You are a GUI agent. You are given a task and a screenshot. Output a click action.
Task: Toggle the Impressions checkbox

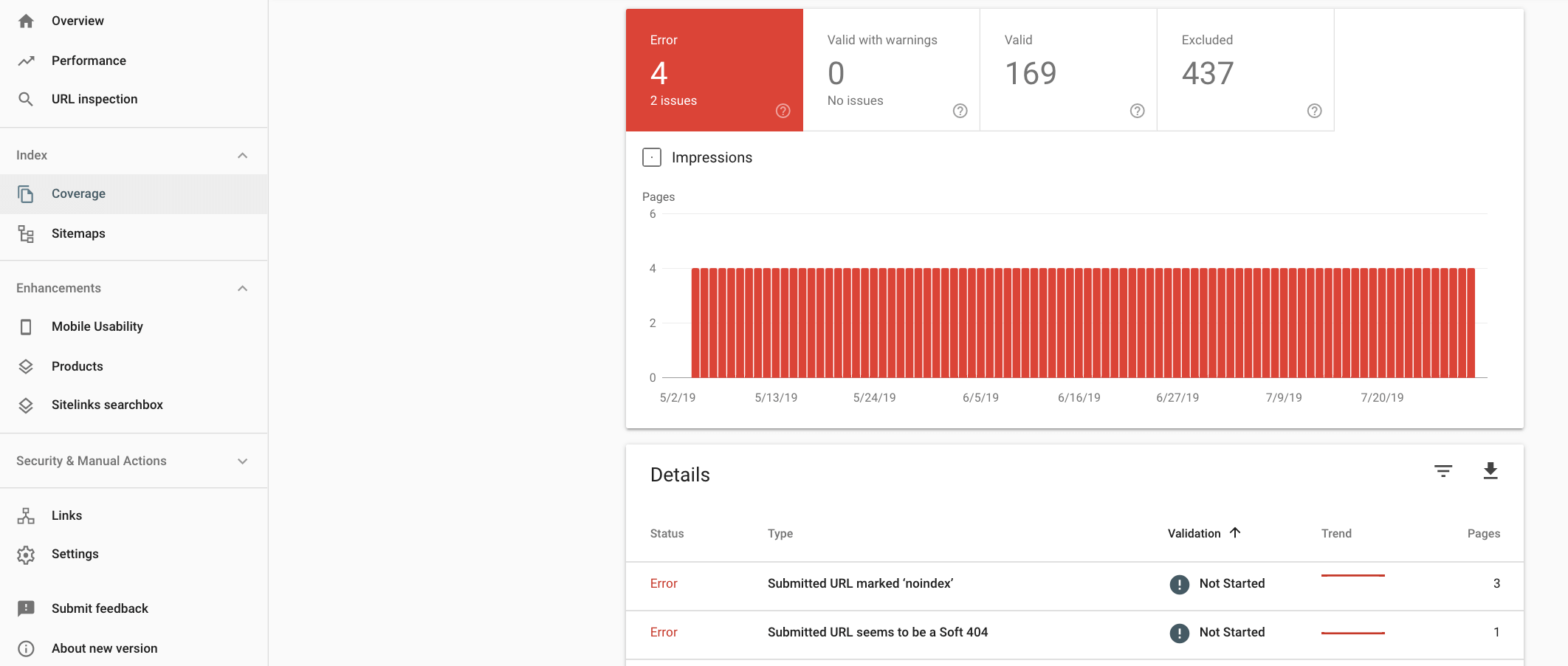pos(652,157)
